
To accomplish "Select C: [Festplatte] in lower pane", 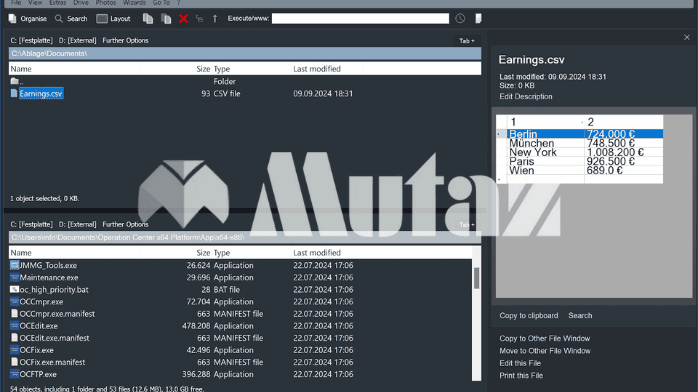I will click(31, 224).
